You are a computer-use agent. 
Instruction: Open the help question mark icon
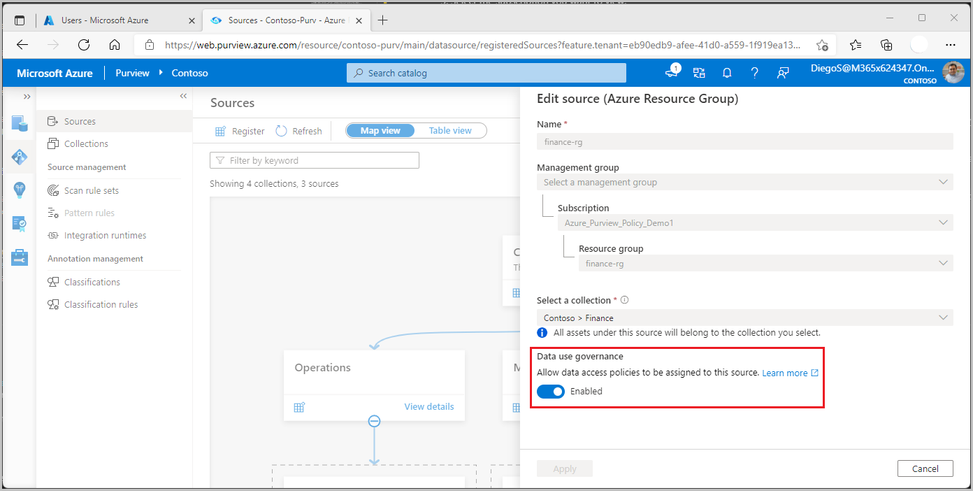(755, 73)
